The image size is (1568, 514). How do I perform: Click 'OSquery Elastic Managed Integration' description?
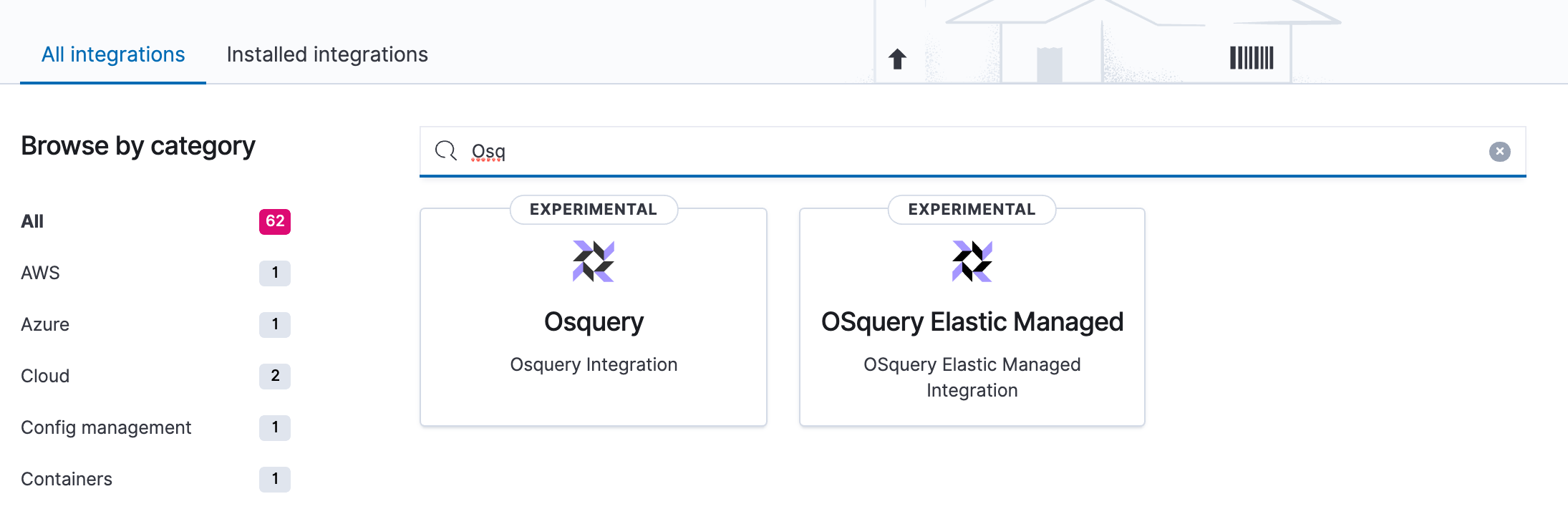(x=972, y=377)
